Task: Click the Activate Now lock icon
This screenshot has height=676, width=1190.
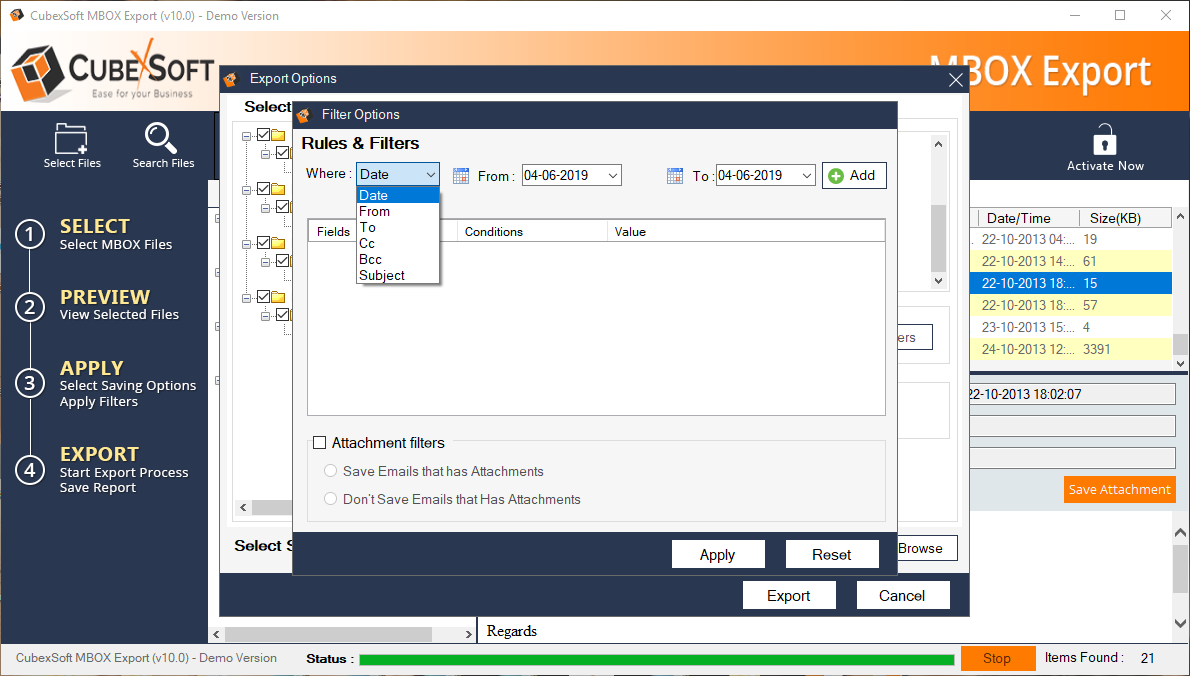Action: pyautogui.click(x=1104, y=140)
